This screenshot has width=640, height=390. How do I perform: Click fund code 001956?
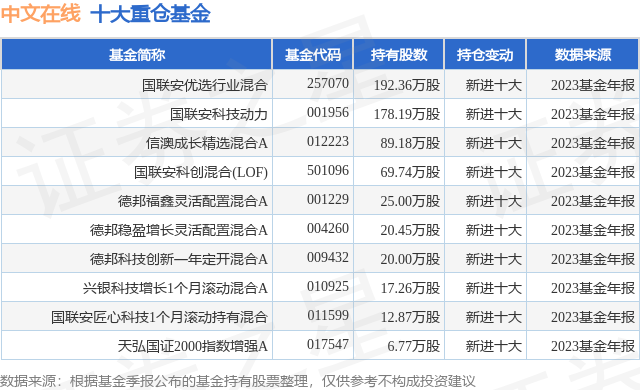pyautogui.click(x=328, y=112)
